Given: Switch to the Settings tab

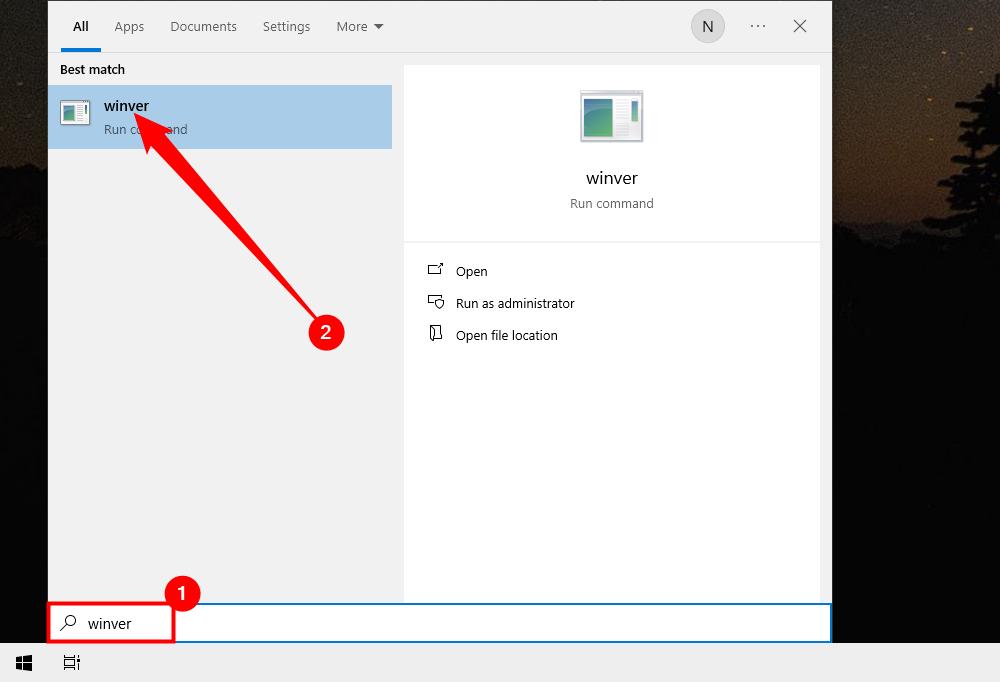Looking at the screenshot, I should (286, 26).
